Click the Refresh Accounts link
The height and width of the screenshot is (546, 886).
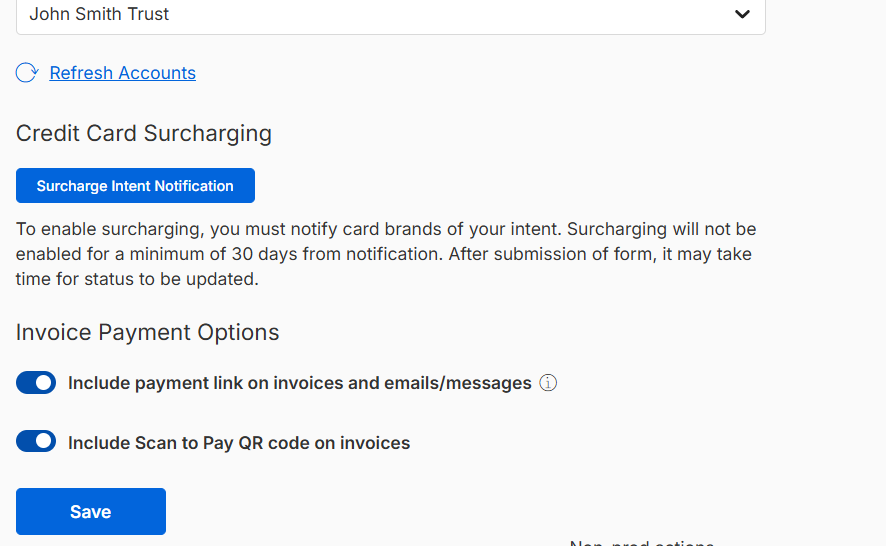[123, 73]
